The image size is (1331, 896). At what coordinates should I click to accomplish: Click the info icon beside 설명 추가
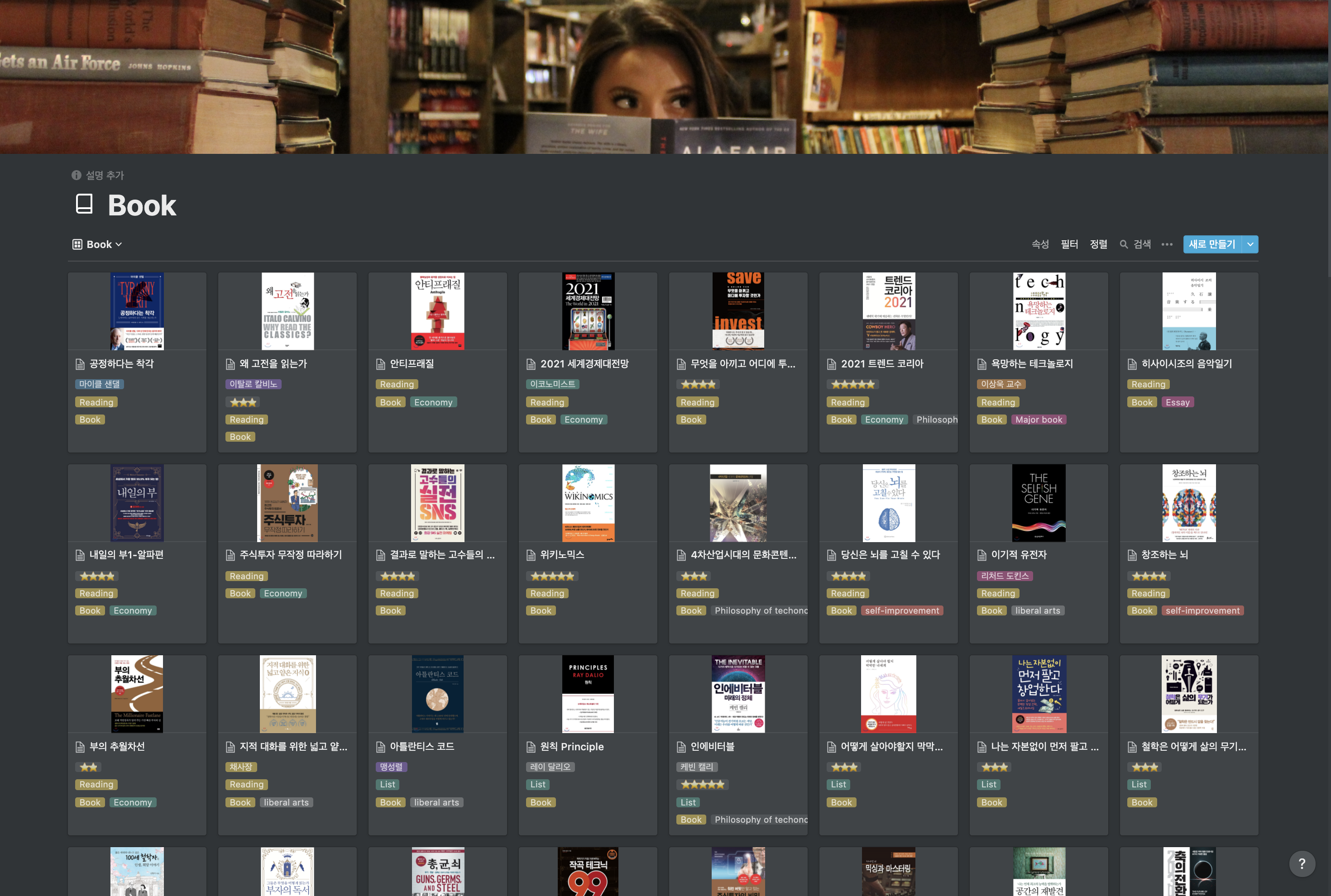76,176
